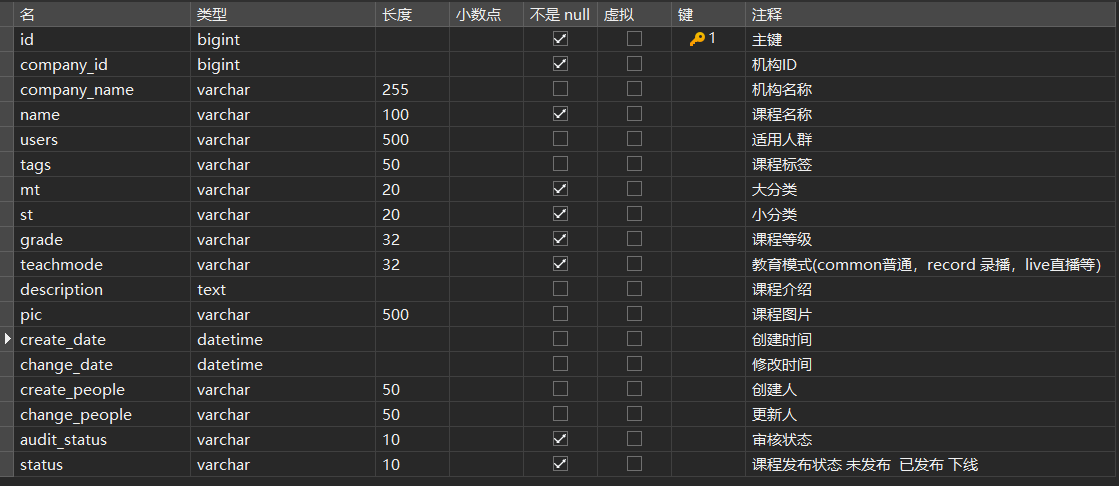Click the comment 适用人群
The height and width of the screenshot is (486, 1119).
coord(782,140)
